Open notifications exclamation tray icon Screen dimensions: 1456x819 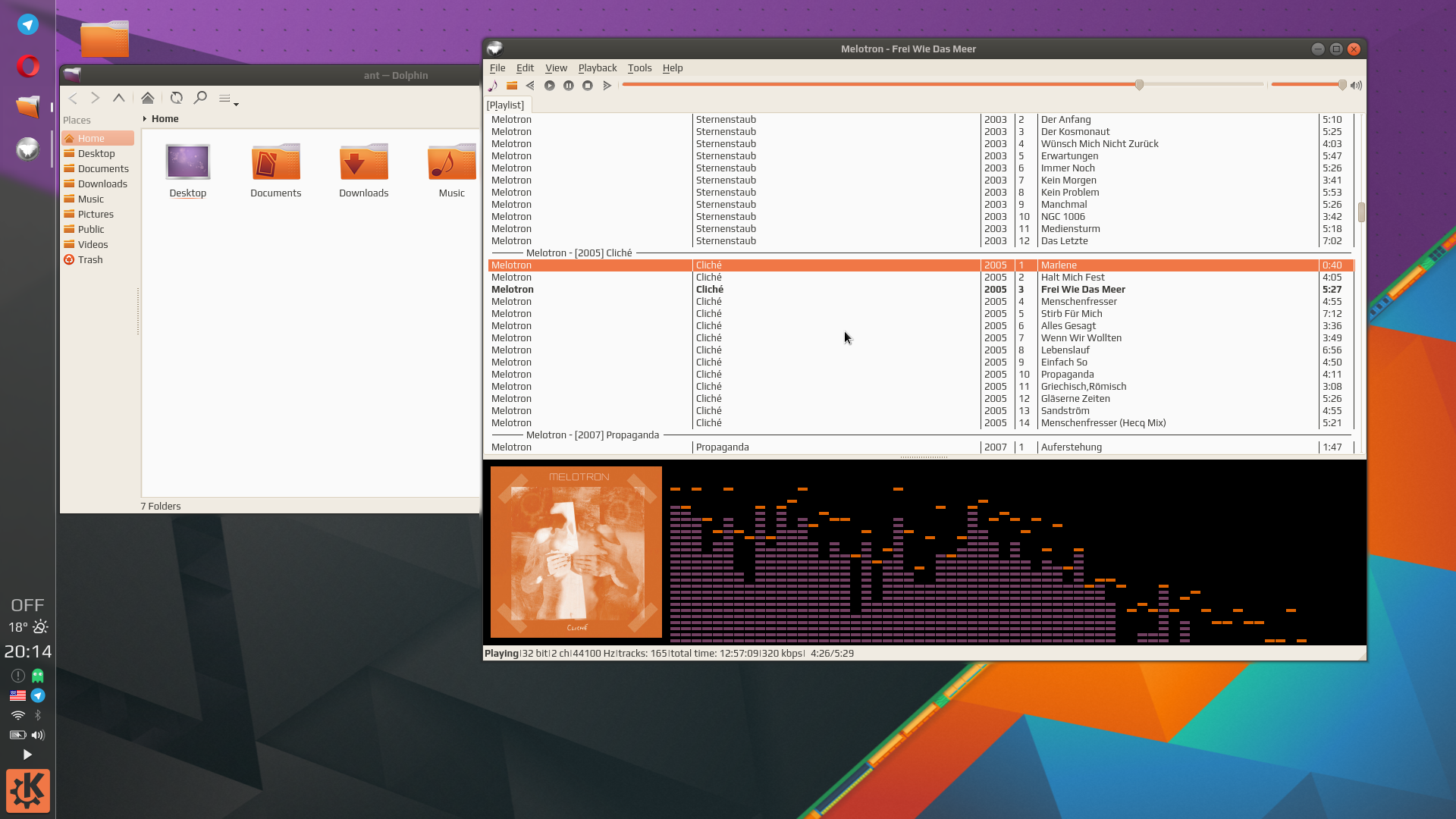coord(18,676)
